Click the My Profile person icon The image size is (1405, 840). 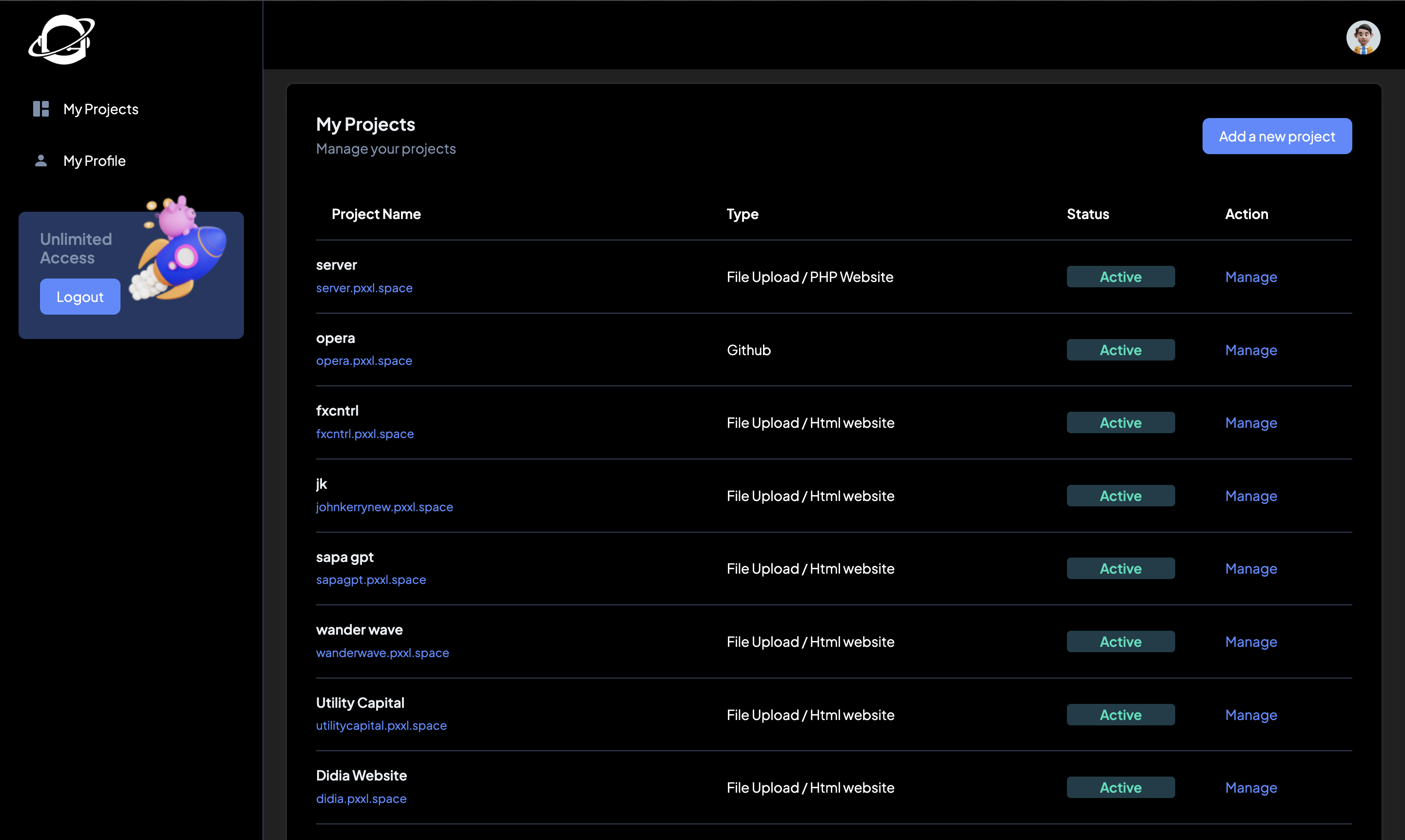pyautogui.click(x=41, y=161)
